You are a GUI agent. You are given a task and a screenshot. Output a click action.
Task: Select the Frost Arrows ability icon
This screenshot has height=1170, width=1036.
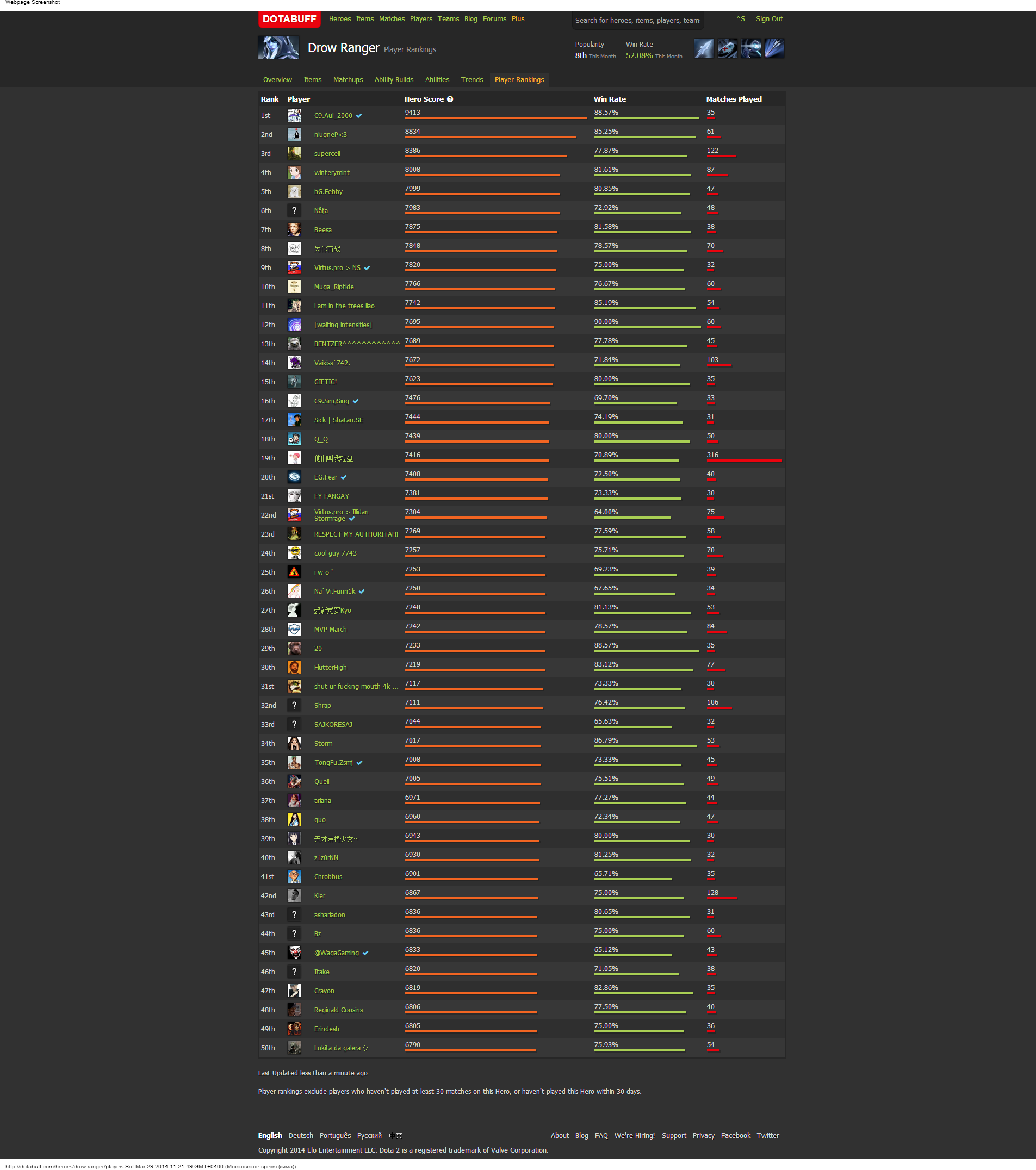[x=704, y=48]
